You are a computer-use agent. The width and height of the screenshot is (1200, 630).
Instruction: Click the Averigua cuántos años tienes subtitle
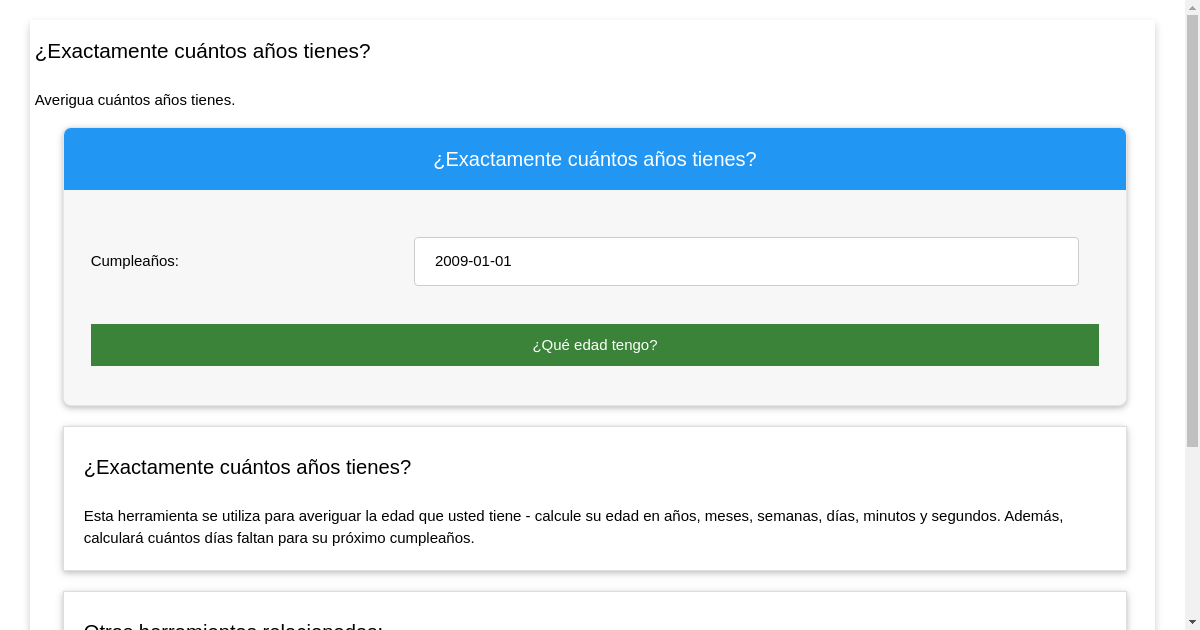[135, 100]
